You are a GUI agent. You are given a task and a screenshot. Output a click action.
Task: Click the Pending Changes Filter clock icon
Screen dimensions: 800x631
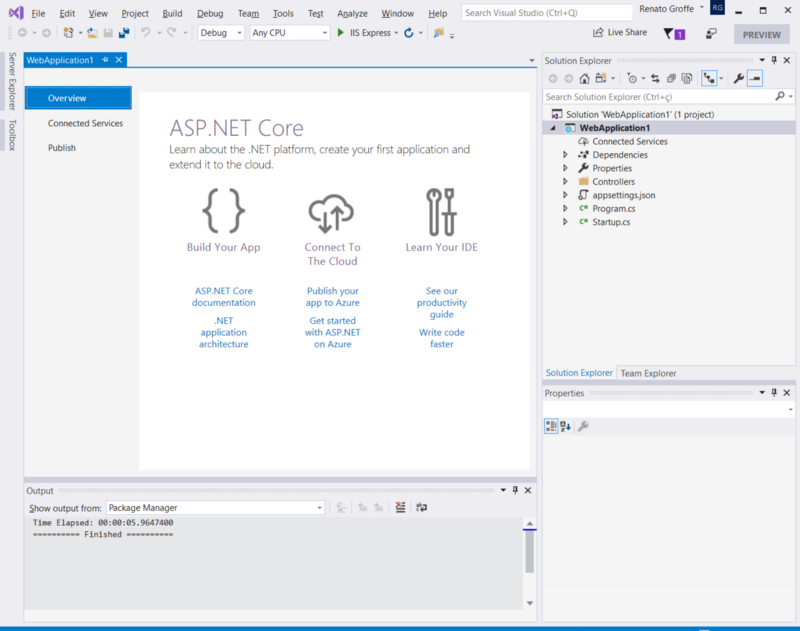pos(632,79)
